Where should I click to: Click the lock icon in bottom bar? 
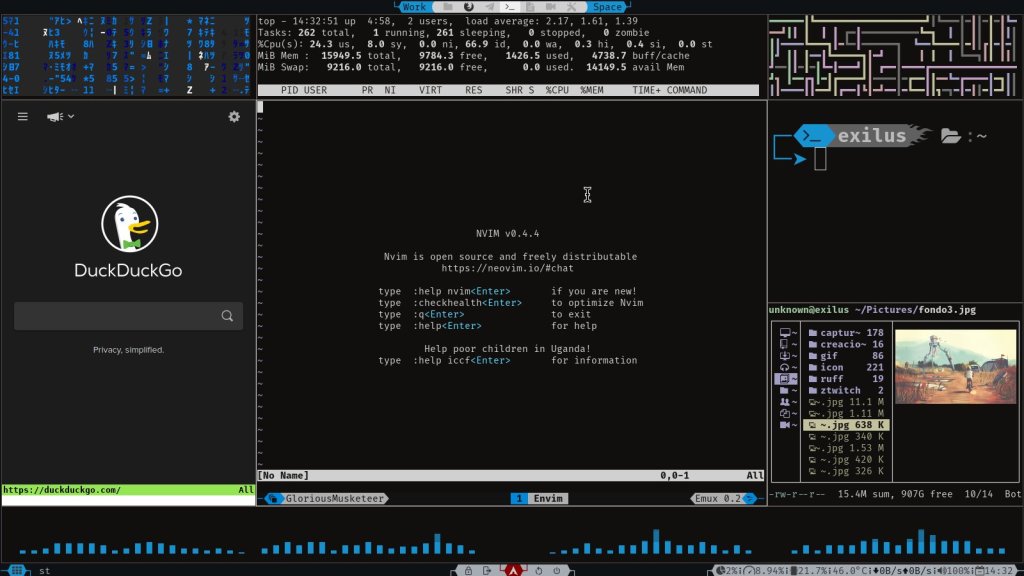click(468, 570)
